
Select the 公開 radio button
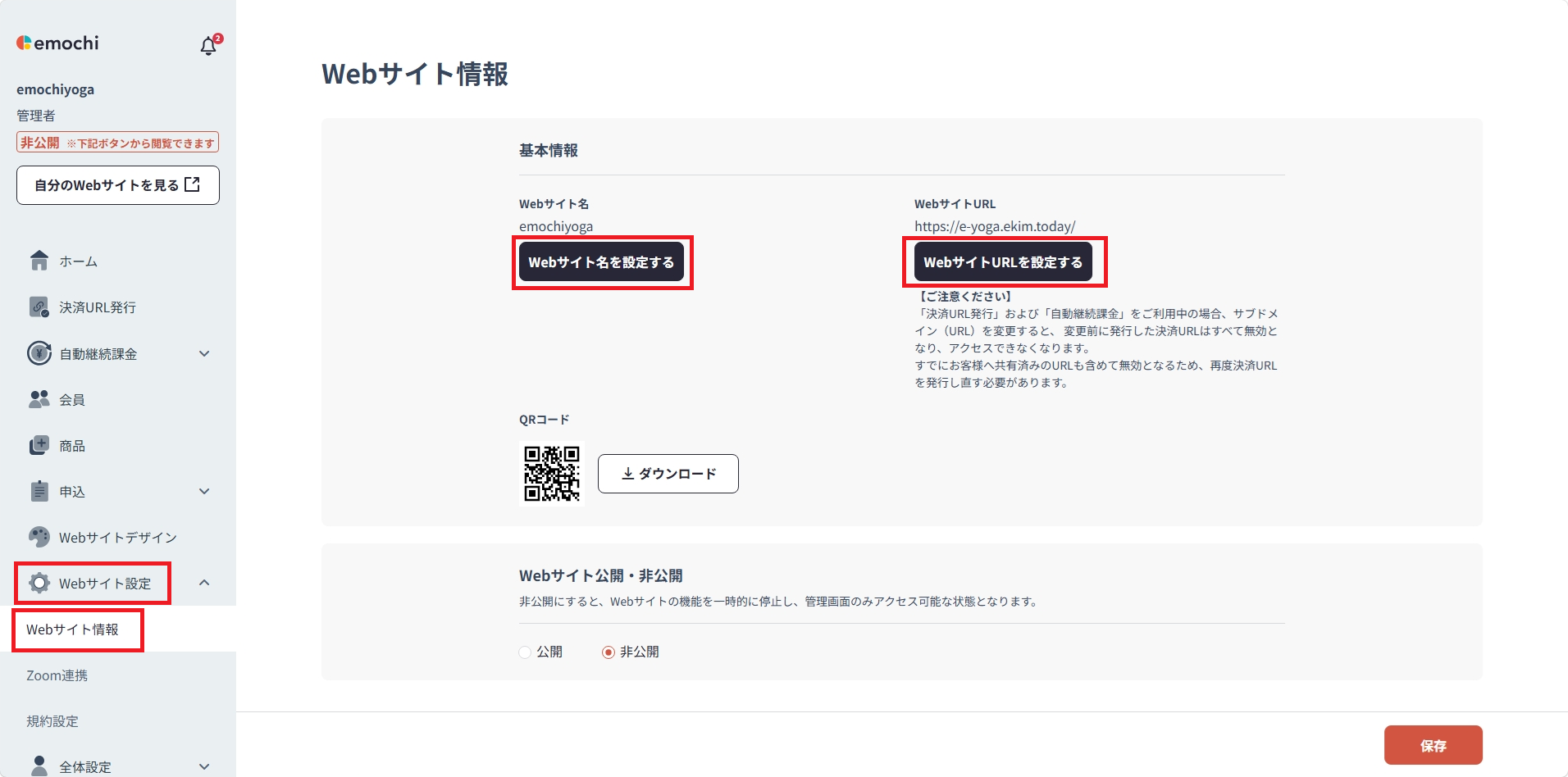525,652
